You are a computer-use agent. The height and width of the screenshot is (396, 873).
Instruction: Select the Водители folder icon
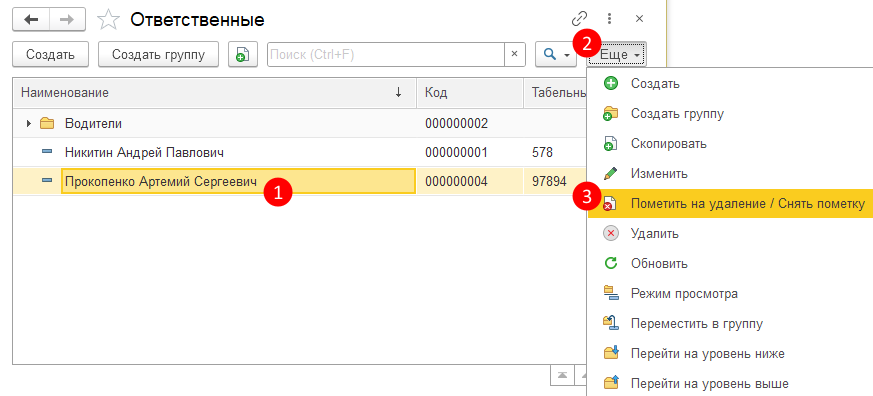pos(47,123)
